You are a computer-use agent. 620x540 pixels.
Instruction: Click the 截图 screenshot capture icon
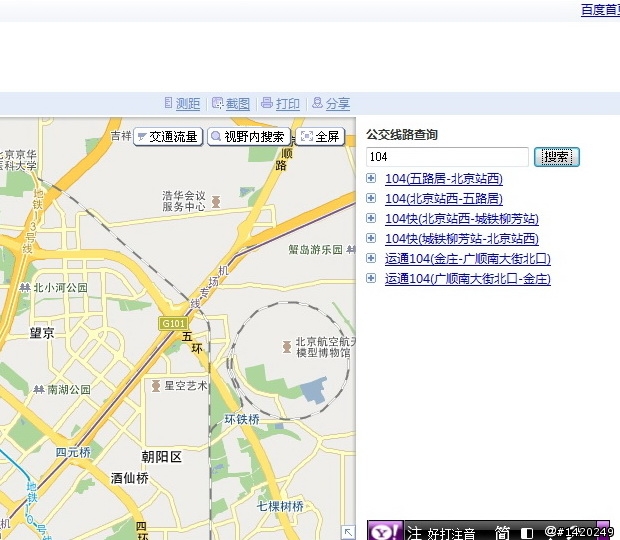(x=218, y=103)
